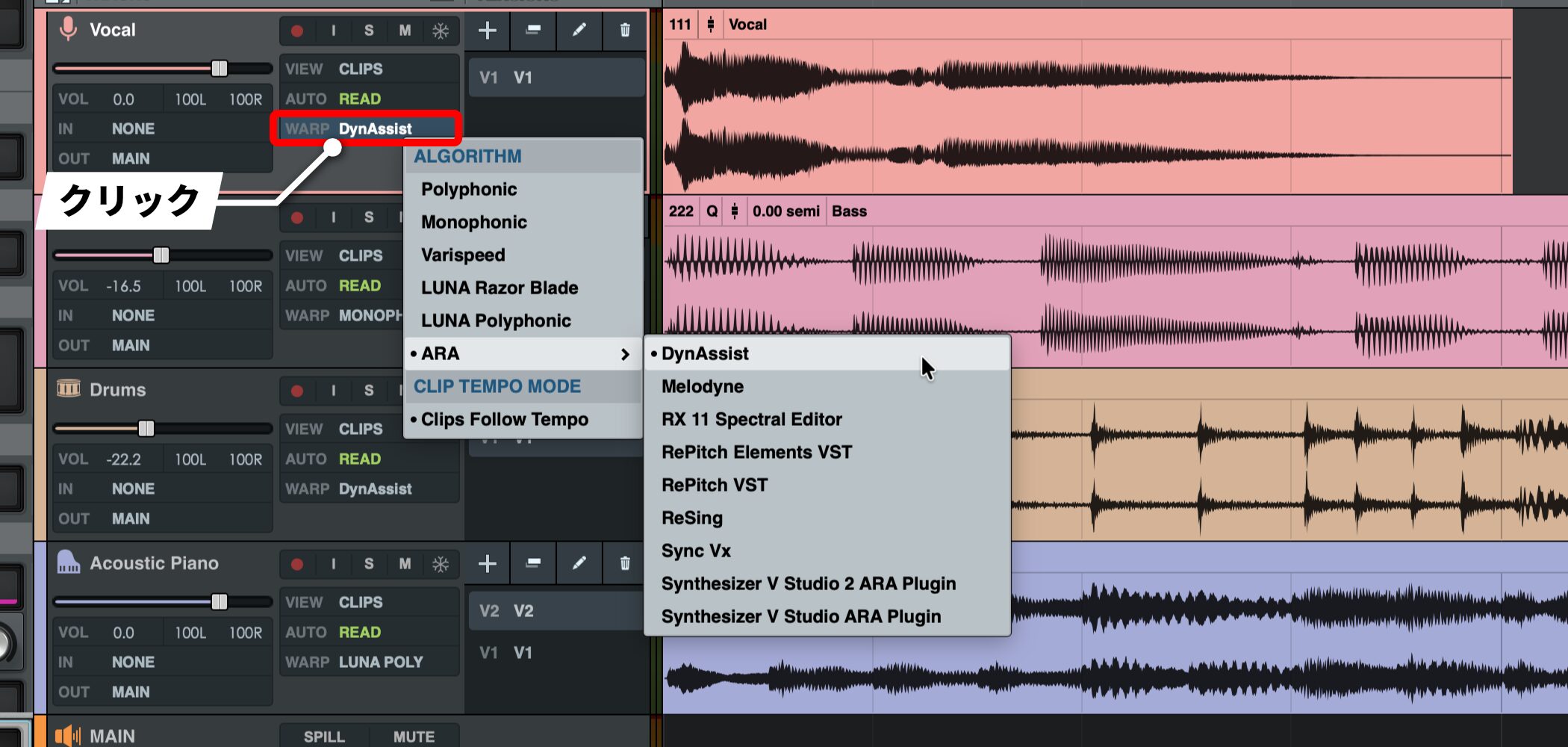The width and height of the screenshot is (1568, 747).
Task: Add a new version on Vocal track
Action: pyautogui.click(x=488, y=31)
